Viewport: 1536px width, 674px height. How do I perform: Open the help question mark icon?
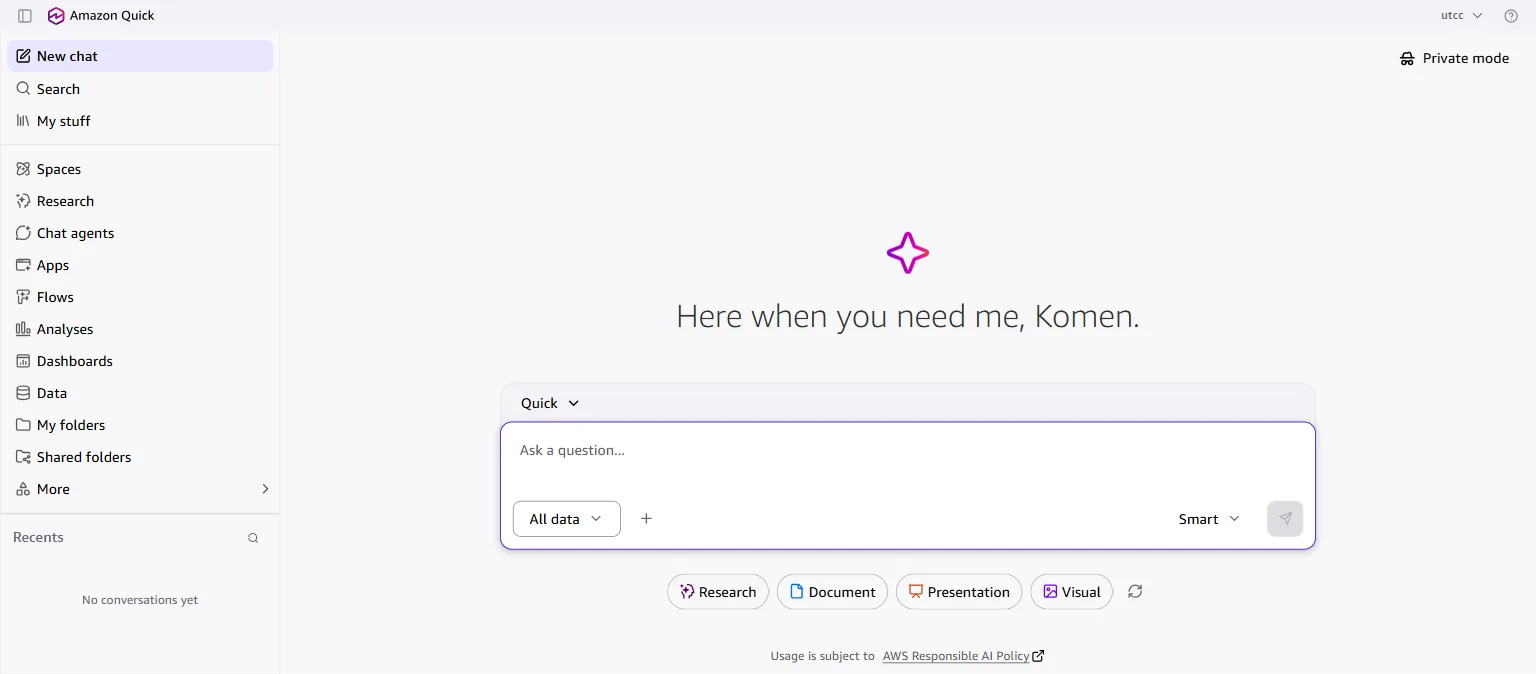coord(1511,16)
